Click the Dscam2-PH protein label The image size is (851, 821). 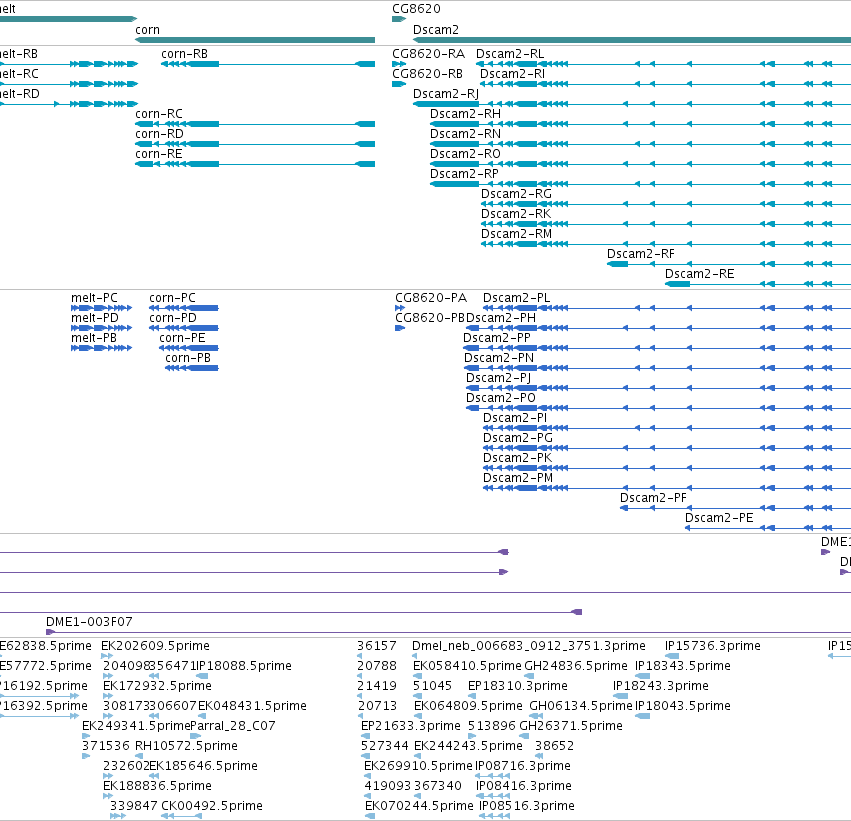click(x=501, y=318)
